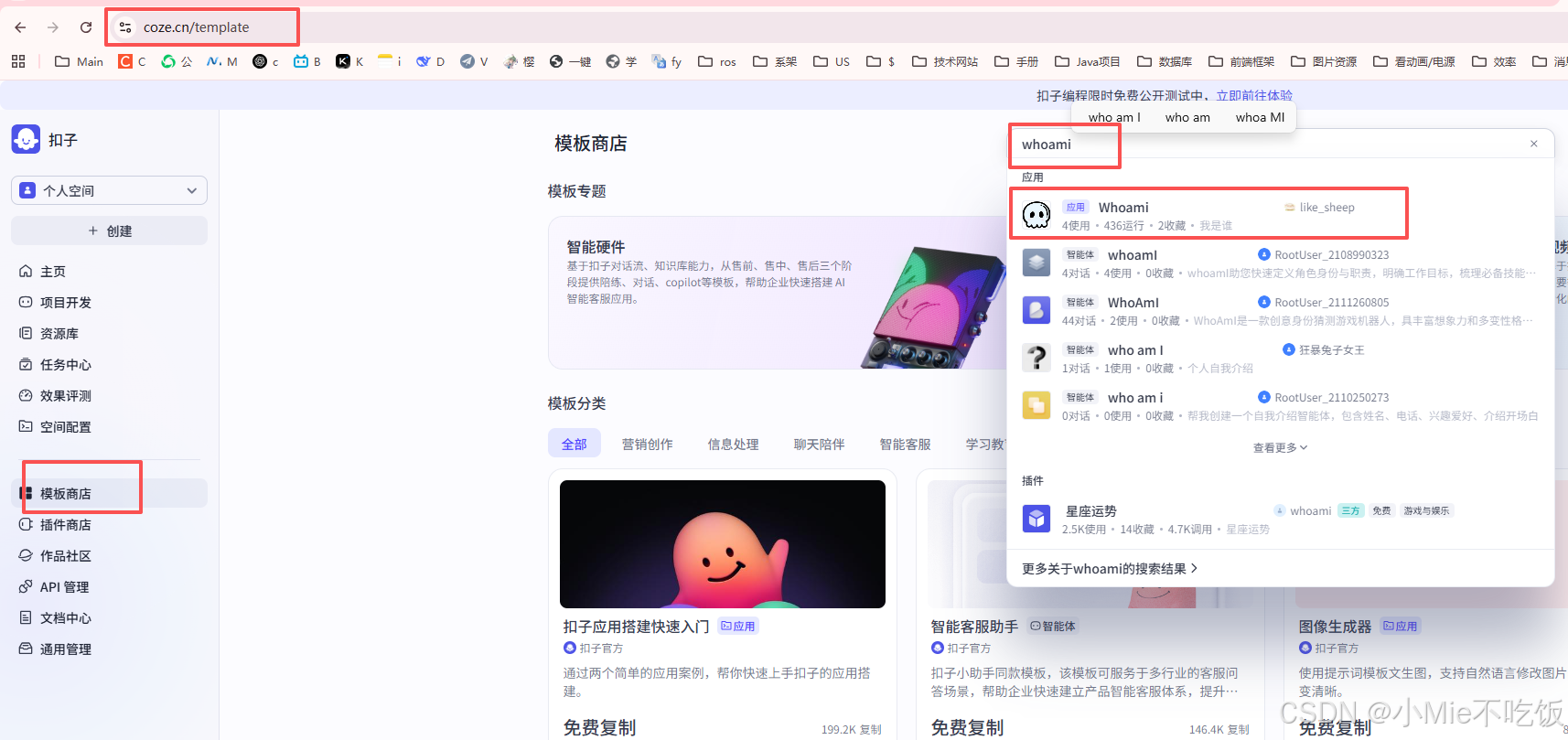The width and height of the screenshot is (1568, 740).
Task: Select the 智能客服 category tab
Action: 906,444
